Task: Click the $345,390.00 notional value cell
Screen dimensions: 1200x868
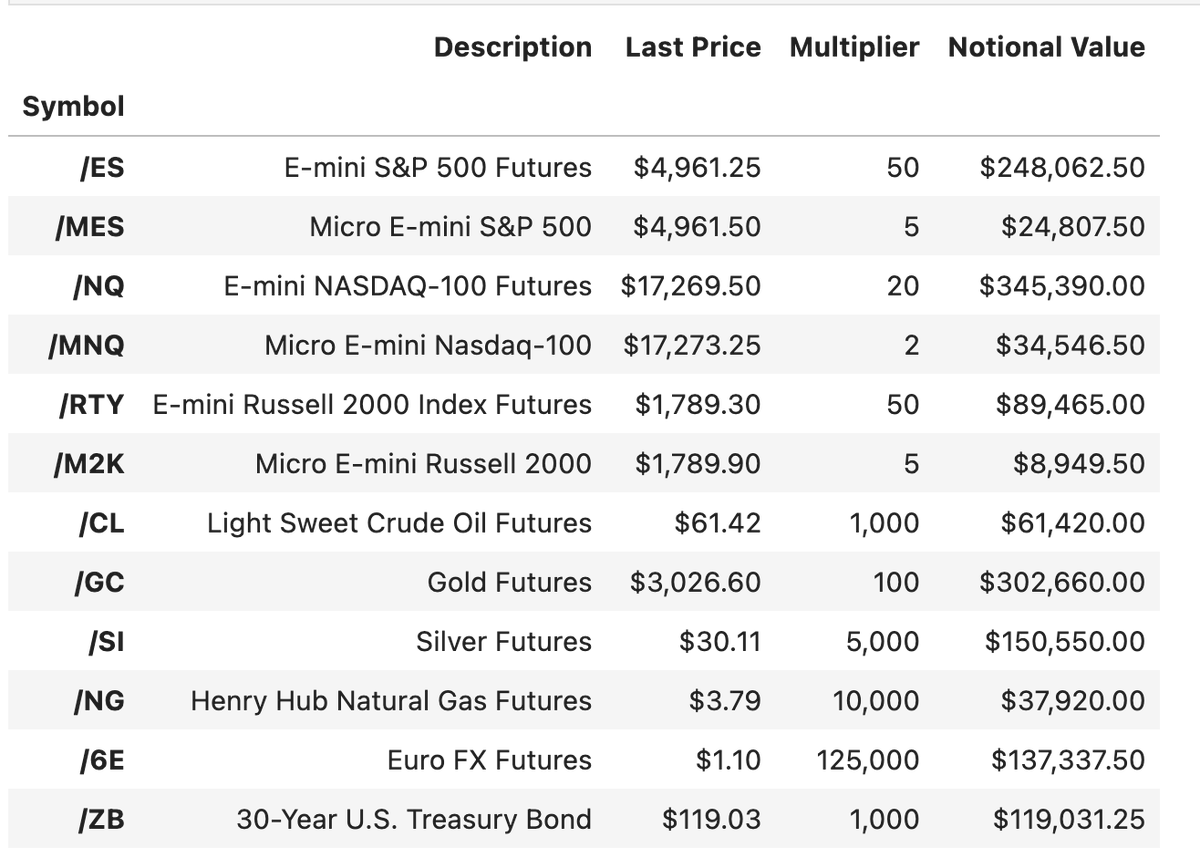Action: [1062, 286]
